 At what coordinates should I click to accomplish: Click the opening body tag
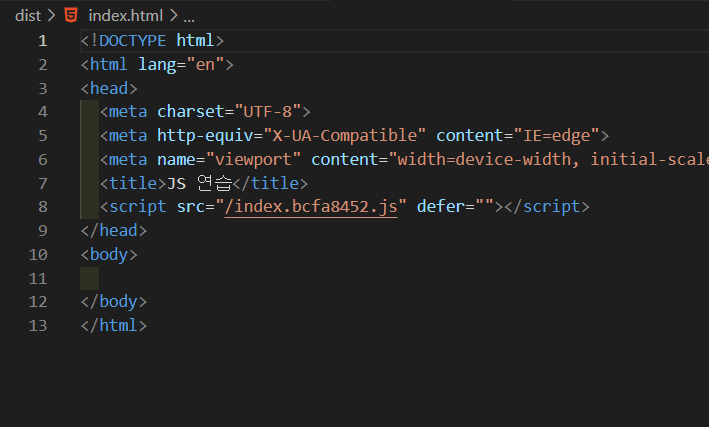tap(109, 255)
